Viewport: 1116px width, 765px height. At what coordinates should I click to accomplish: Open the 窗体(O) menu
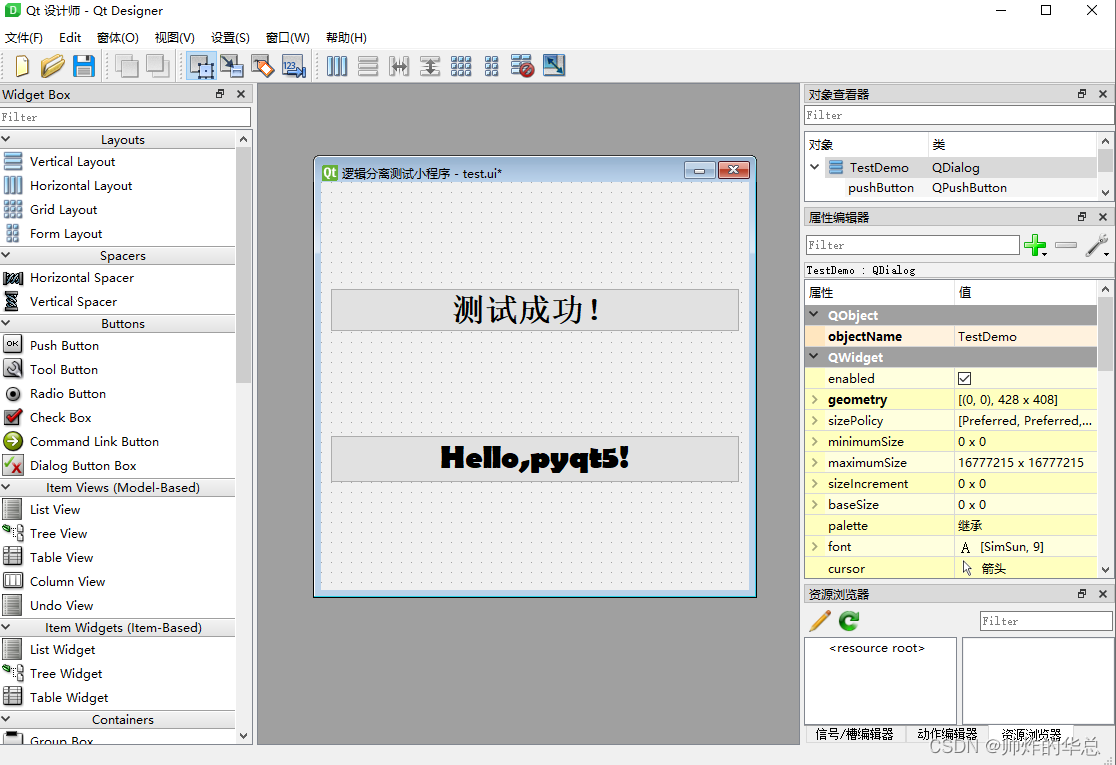click(x=118, y=37)
